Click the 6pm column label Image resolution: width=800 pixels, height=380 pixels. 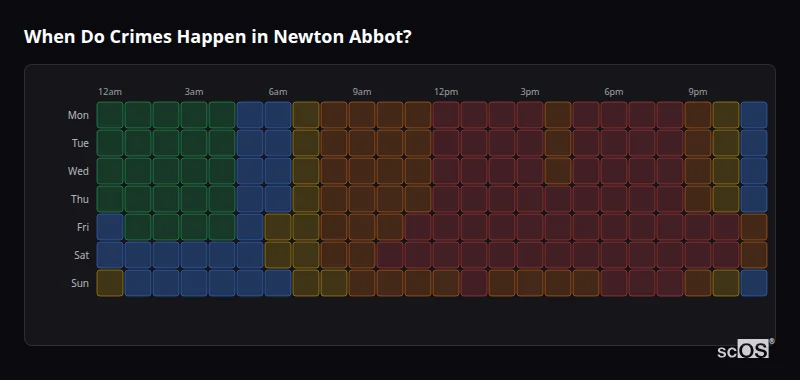(x=614, y=92)
